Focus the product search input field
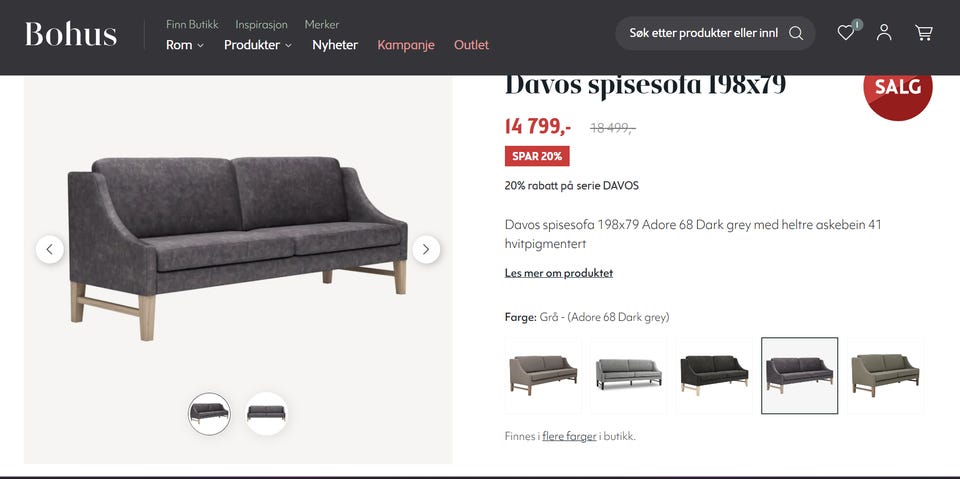Image resolution: width=960 pixels, height=479 pixels. click(x=704, y=33)
